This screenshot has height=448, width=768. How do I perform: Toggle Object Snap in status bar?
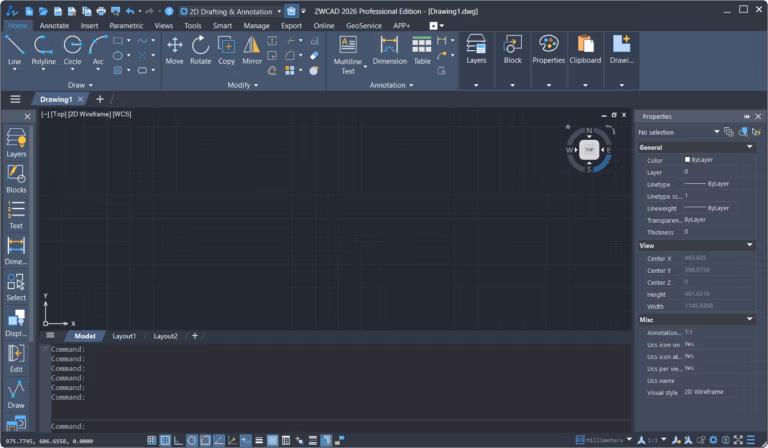[205, 440]
